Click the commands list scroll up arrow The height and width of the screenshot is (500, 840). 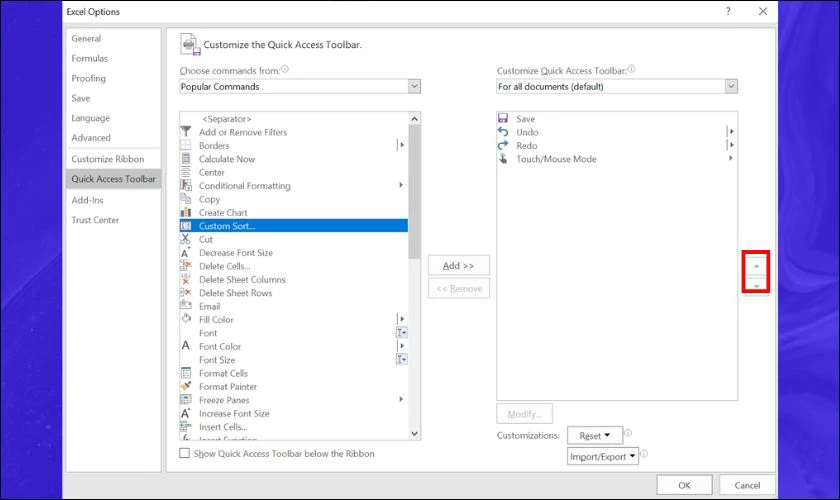(x=414, y=118)
